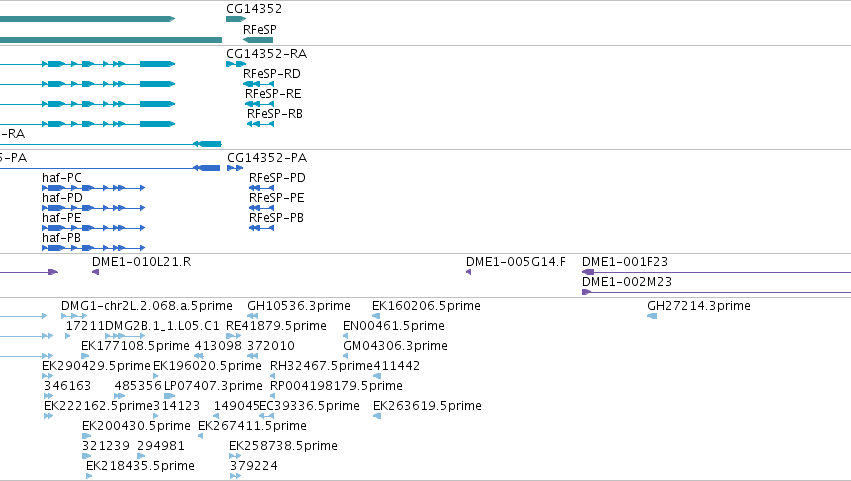Screen dimensions: 851x481
Task: Select the EK196020.5prime EST
Action: coord(156,376)
